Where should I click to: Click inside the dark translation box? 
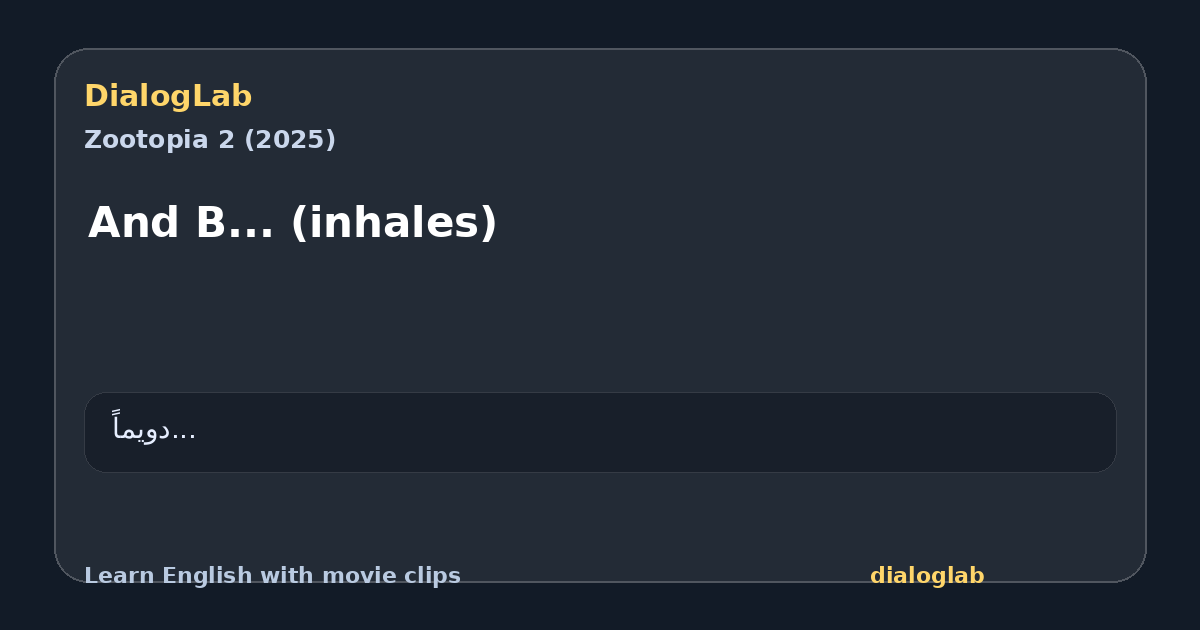(600, 432)
